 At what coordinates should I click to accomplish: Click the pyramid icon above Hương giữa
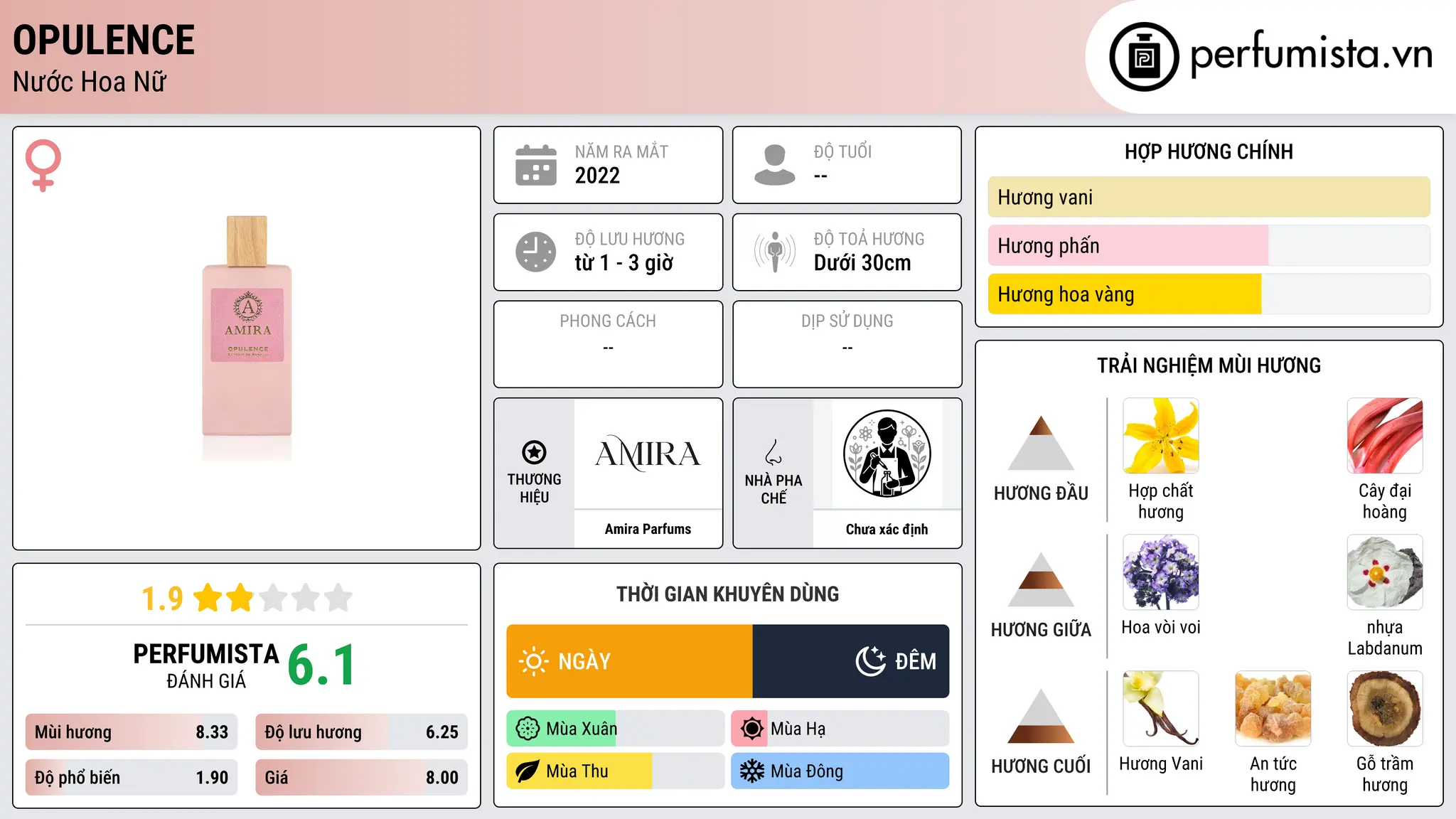click(x=1041, y=579)
